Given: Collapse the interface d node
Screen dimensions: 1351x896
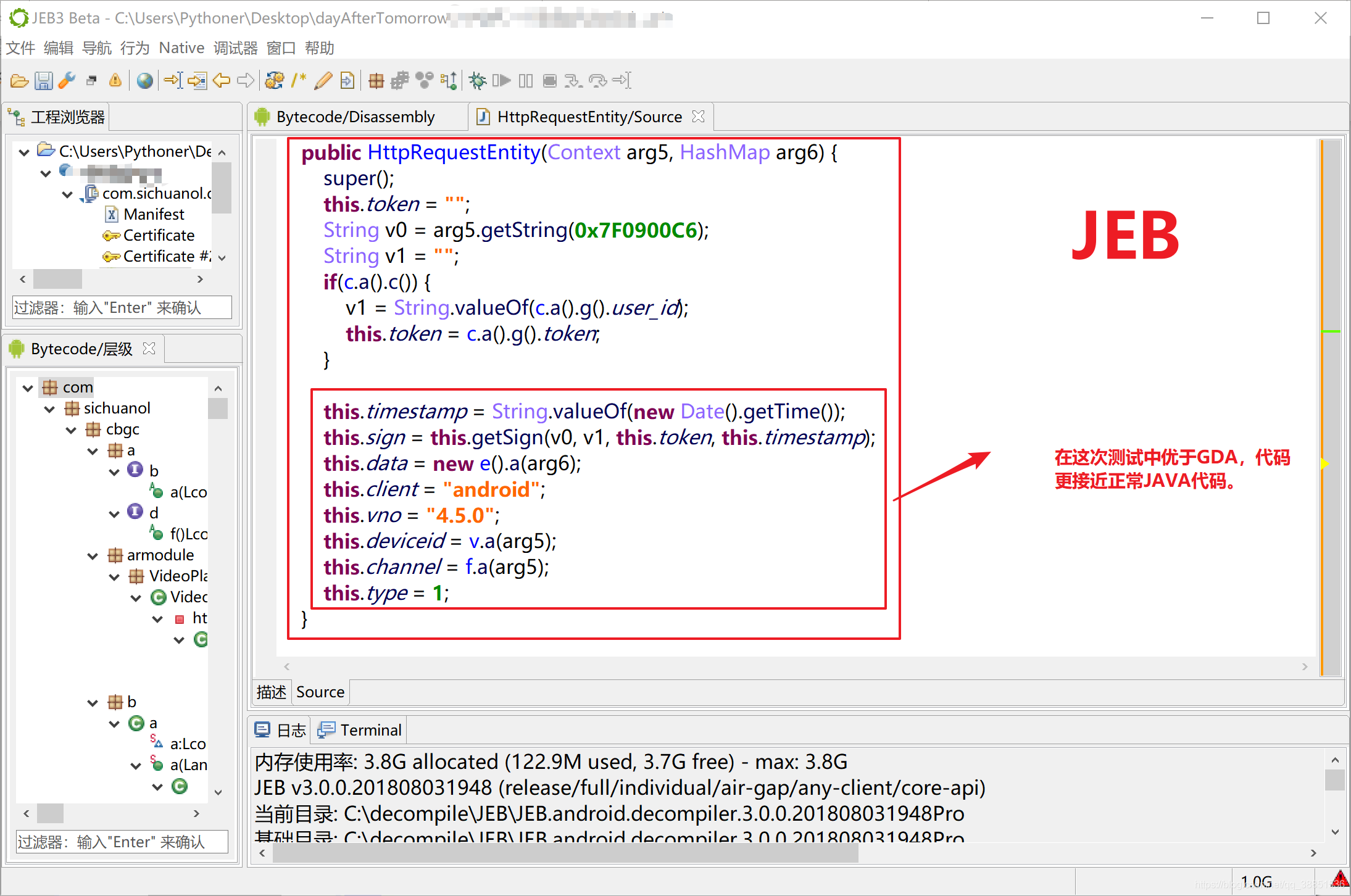Looking at the screenshot, I should pyautogui.click(x=115, y=514).
